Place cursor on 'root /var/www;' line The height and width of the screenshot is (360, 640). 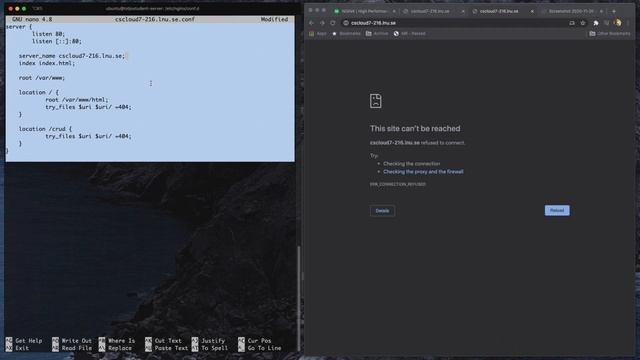[x=42, y=78]
